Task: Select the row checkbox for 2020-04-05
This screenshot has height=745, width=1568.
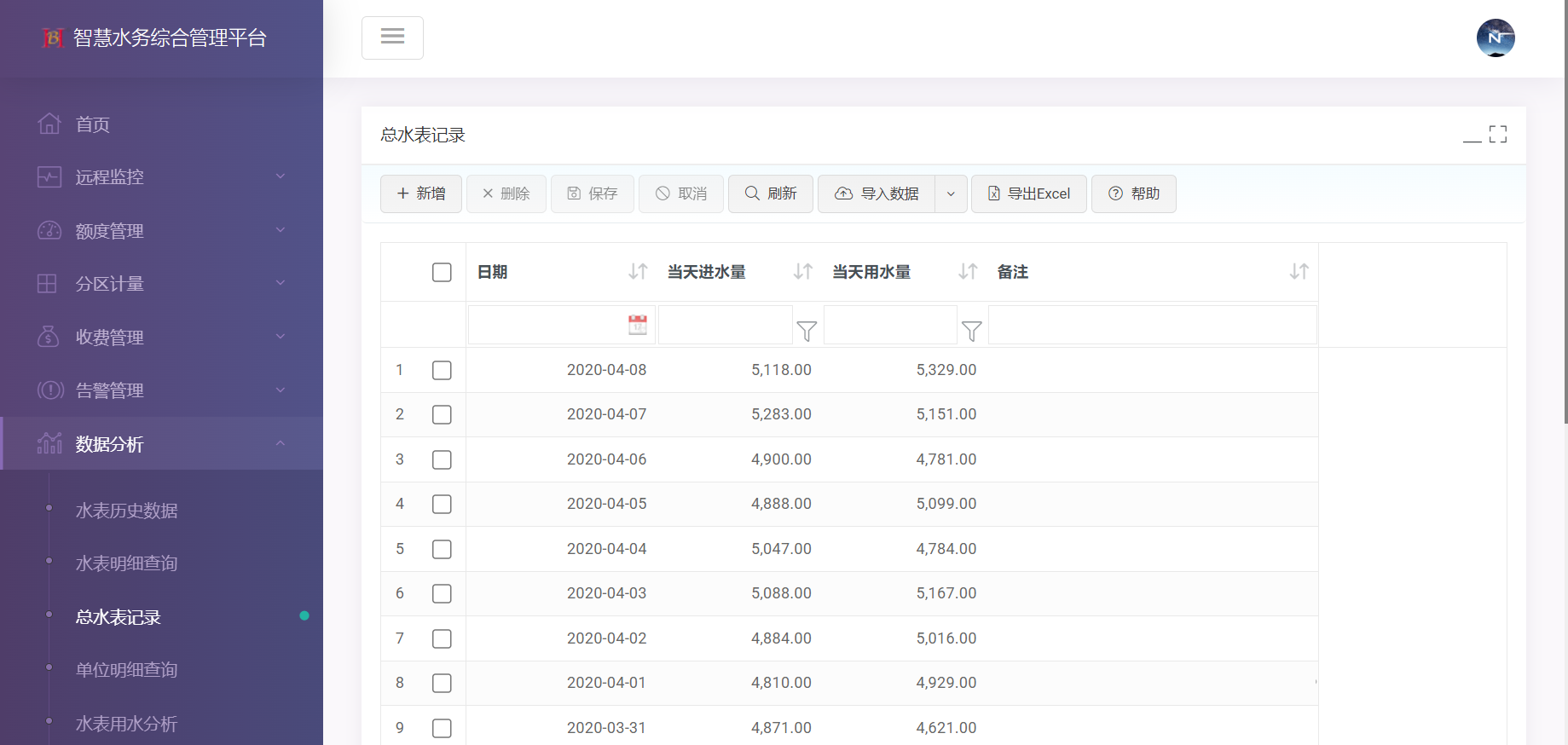Action: [x=442, y=504]
